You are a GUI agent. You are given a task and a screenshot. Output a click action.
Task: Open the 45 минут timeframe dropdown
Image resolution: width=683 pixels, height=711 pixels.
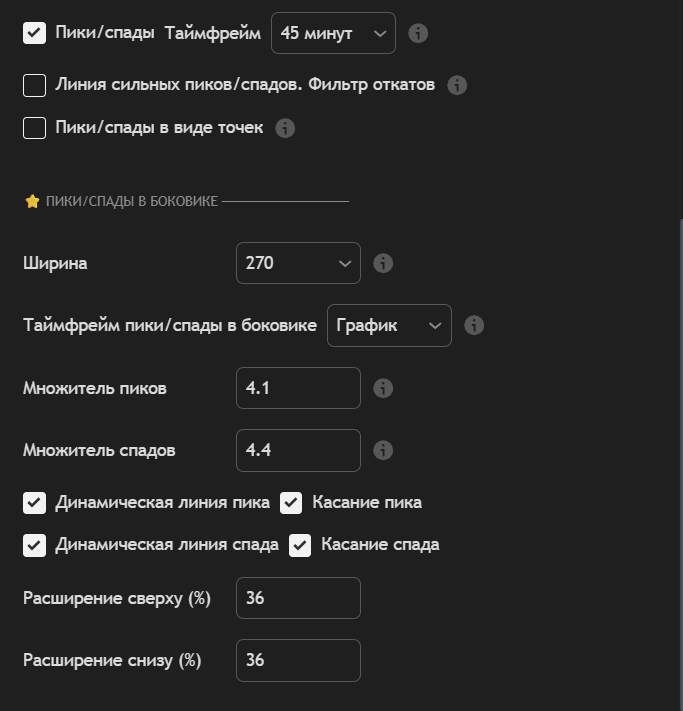(333, 33)
